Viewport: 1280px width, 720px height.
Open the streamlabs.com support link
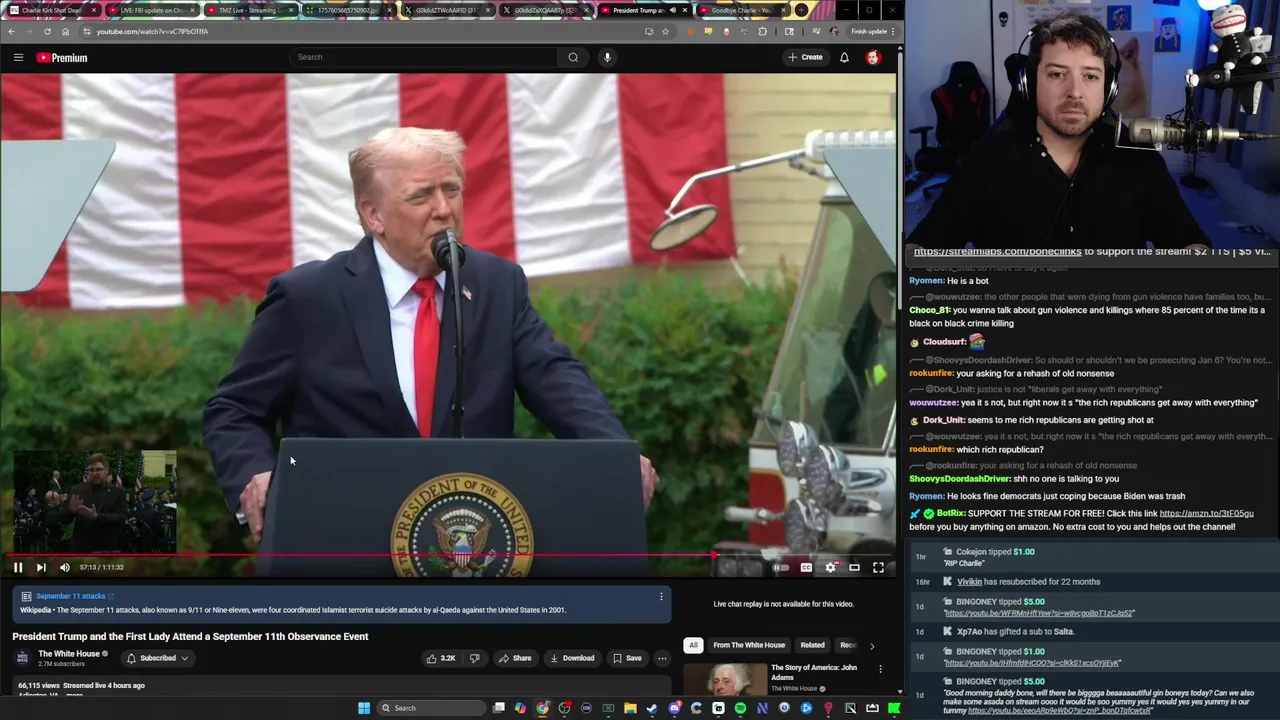(998, 252)
